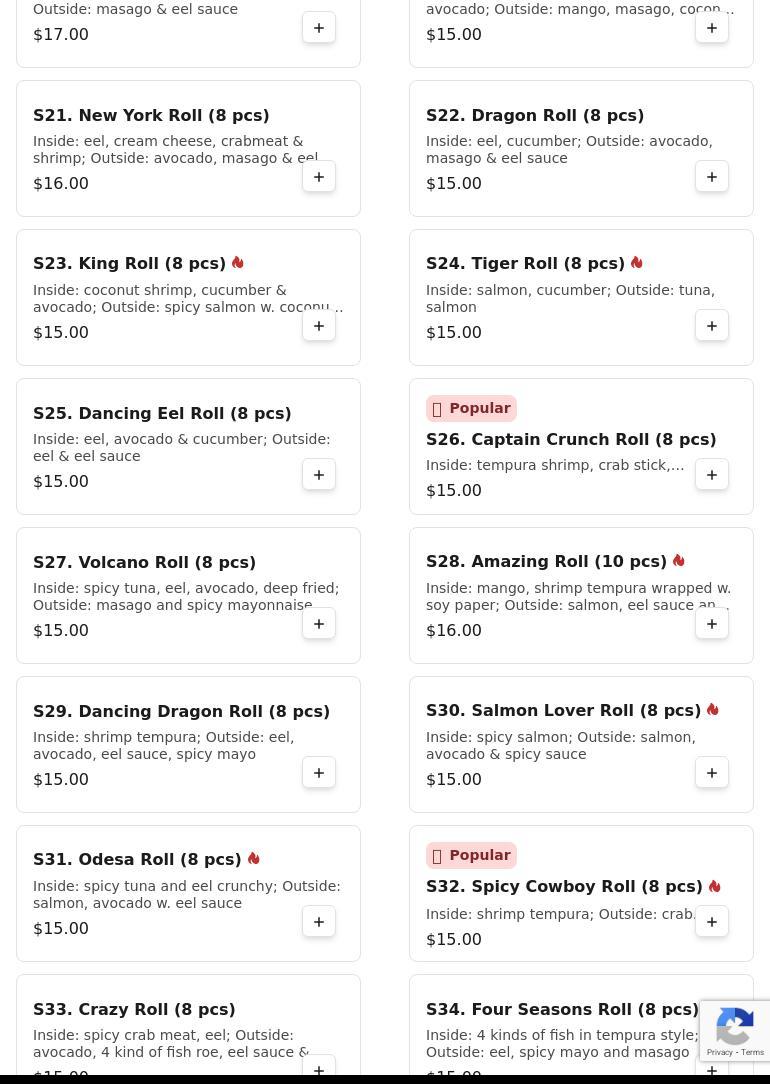Screen dimensions: 770x1084
Task: Add S24 Tiger Roll using plus icon
Action: pyautogui.click(x=711, y=326)
